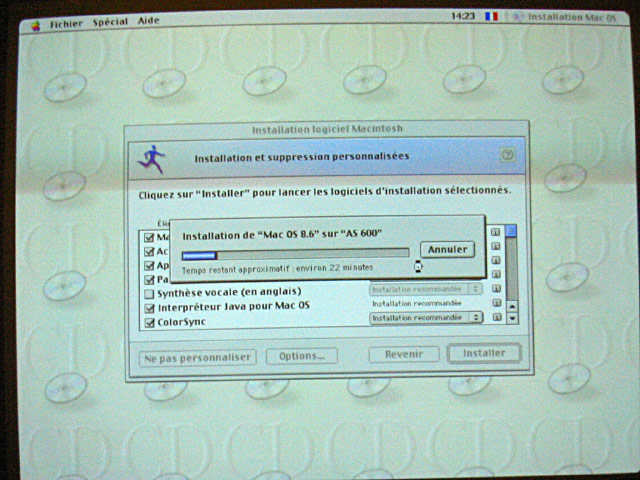Go back with the Revenir button

(x=404, y=354)
